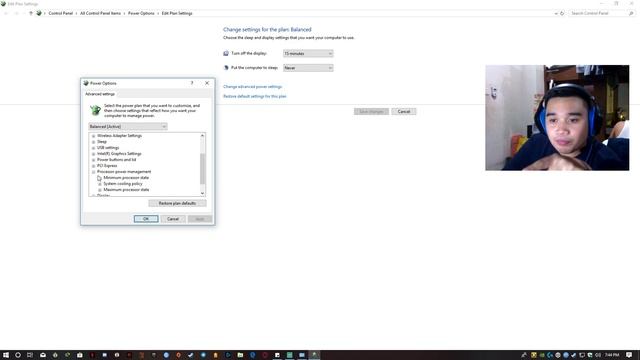The image size is (640, 360).
Task: Open Change advanced power settings link
Action: click(253, 87)
